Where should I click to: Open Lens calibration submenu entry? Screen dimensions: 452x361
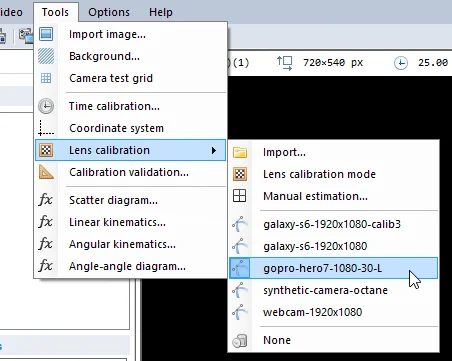[x=131, y=150]
